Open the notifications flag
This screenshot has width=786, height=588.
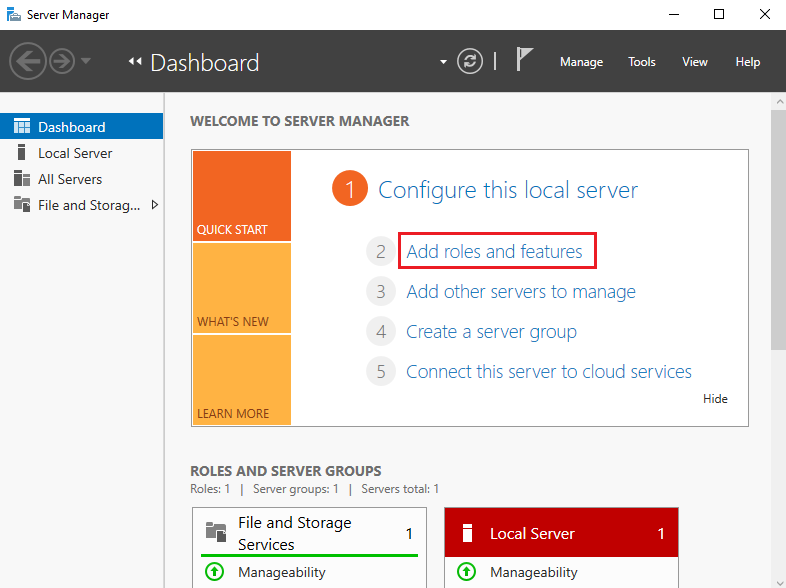tap(524, 60)
